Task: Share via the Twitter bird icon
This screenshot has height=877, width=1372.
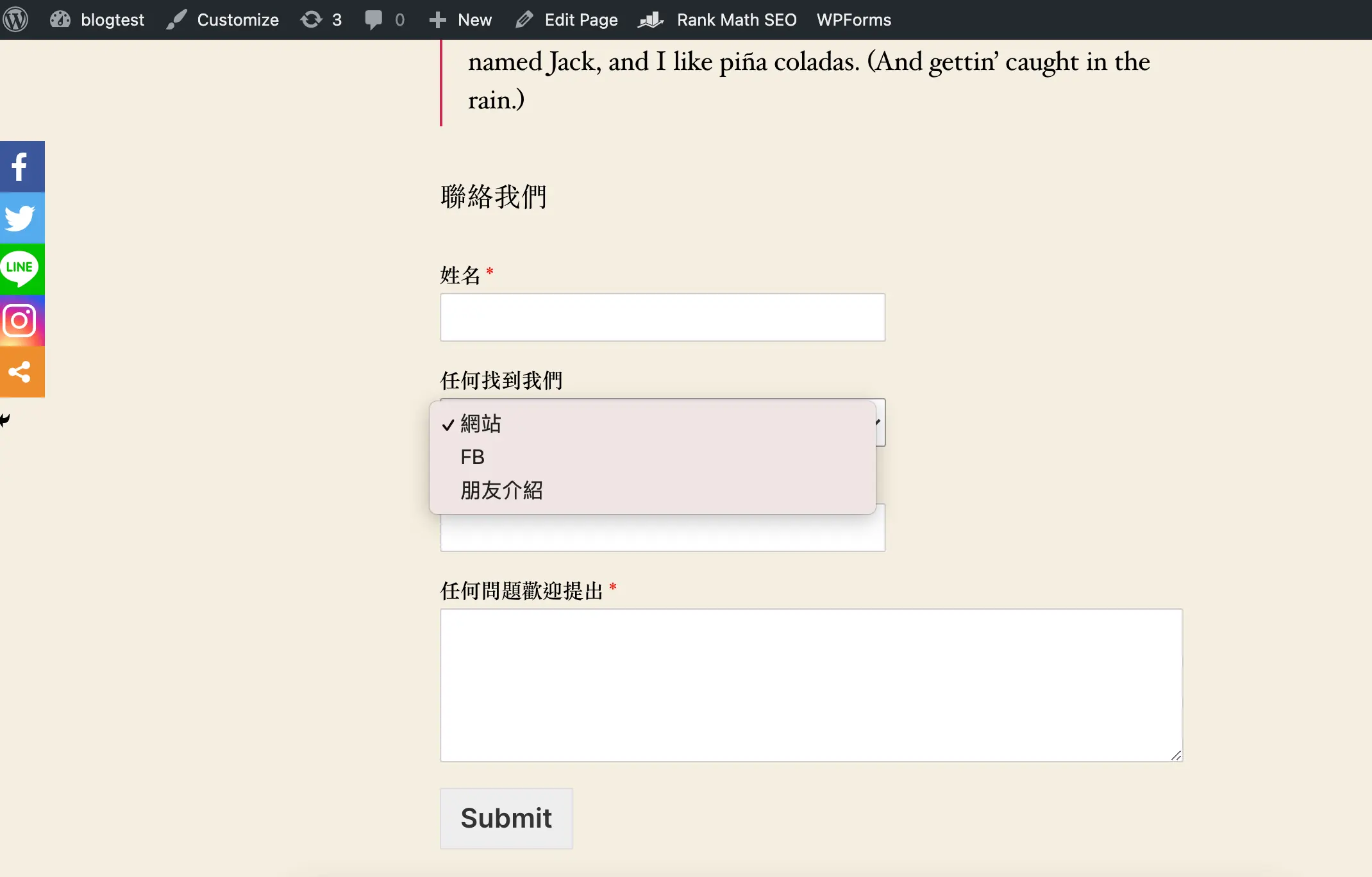Action: coord(22,218)
